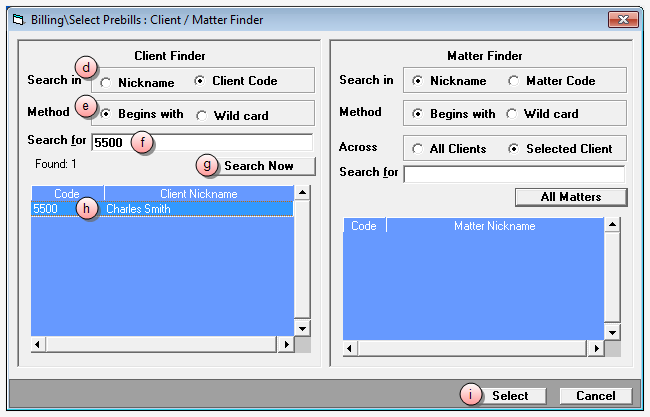650x417 pixels.
Task: Click the Client Nickname column header
Action: tap(198, 194)
